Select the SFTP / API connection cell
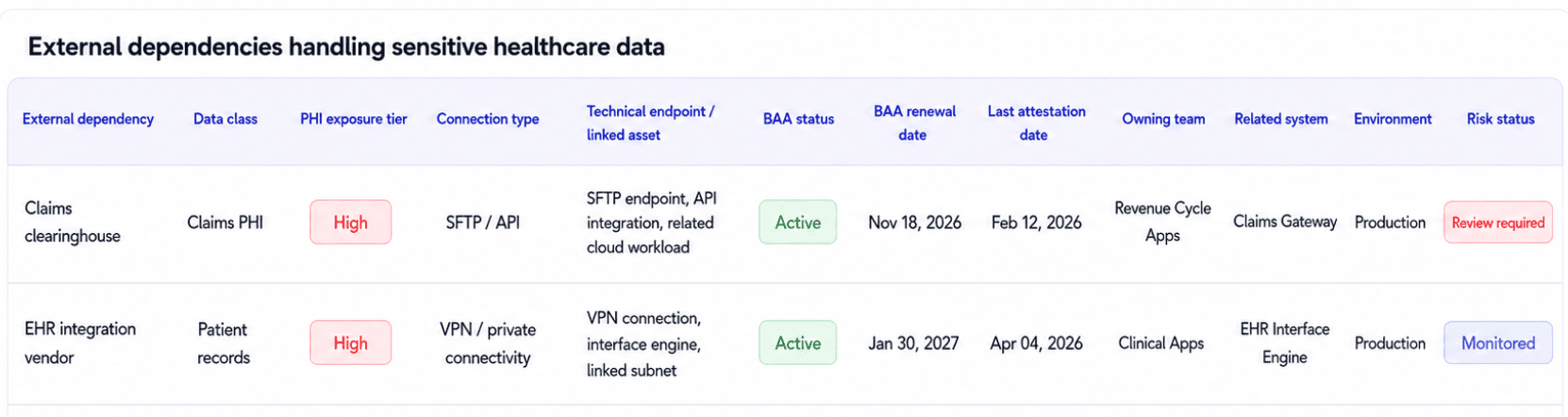The image size is (1568, 417). point(483,223)
